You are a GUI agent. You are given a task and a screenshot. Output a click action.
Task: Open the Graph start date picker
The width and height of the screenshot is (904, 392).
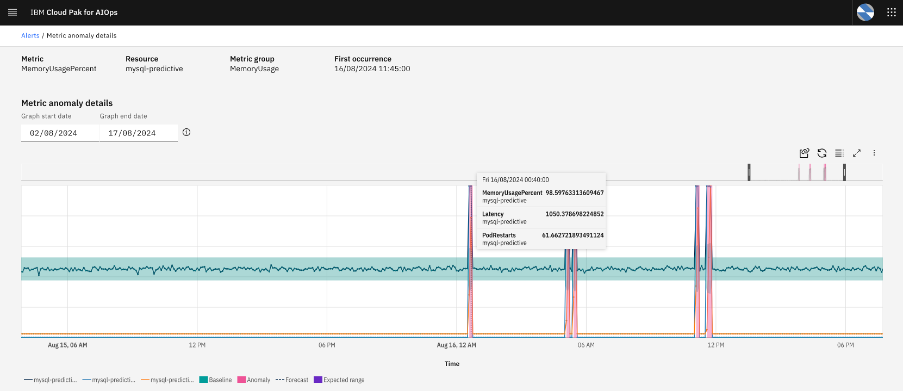pos(60,133)
